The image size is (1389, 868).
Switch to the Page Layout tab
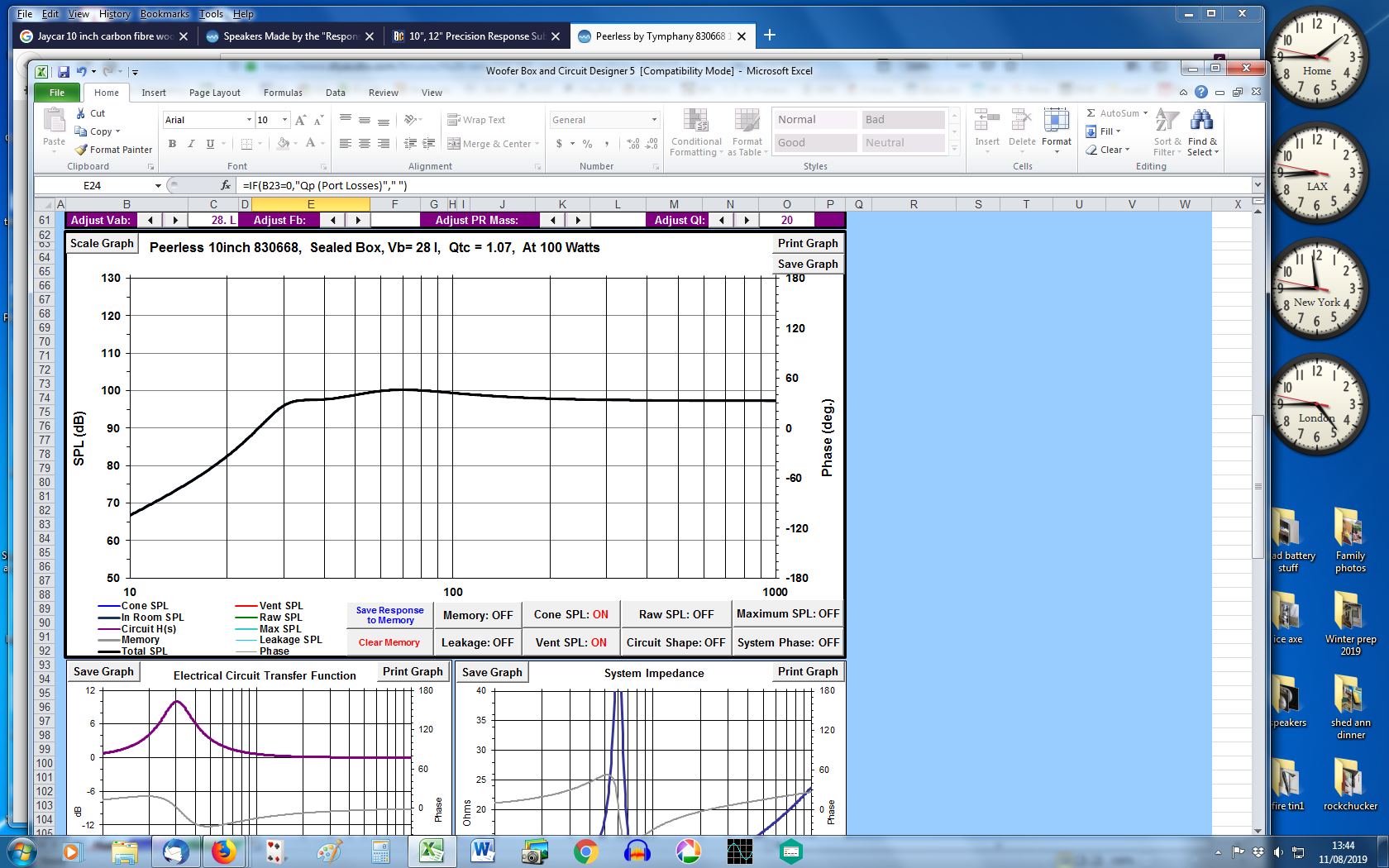tap(214, 93)
